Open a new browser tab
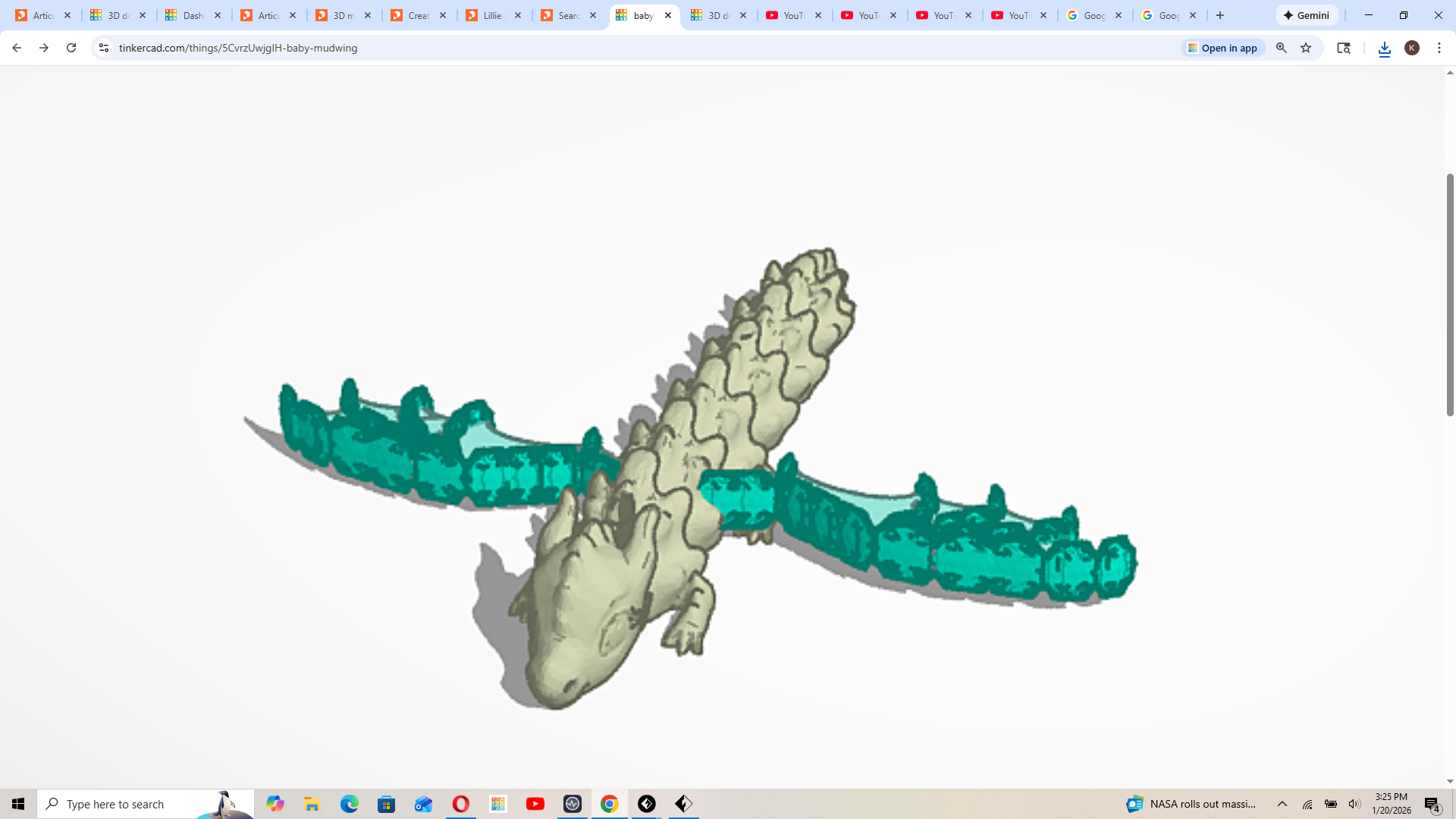The image size is (1456, 819). (1220, 15)
